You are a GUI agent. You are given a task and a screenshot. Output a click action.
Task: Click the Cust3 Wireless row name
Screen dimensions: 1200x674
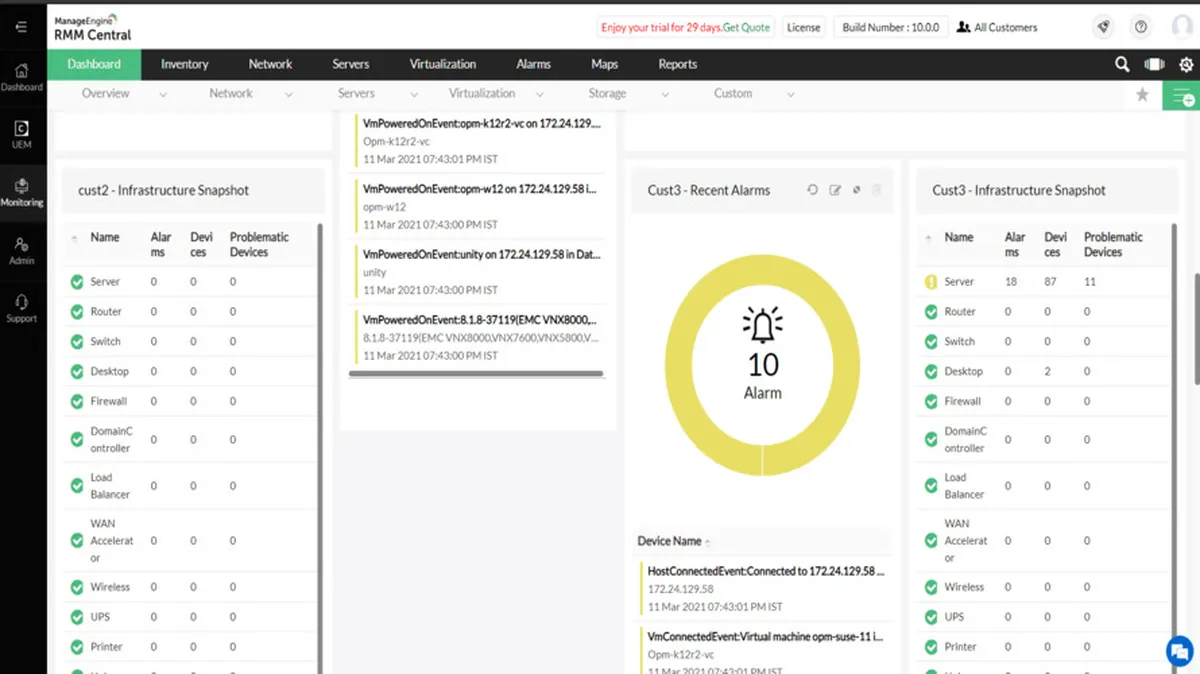point(964,587)
